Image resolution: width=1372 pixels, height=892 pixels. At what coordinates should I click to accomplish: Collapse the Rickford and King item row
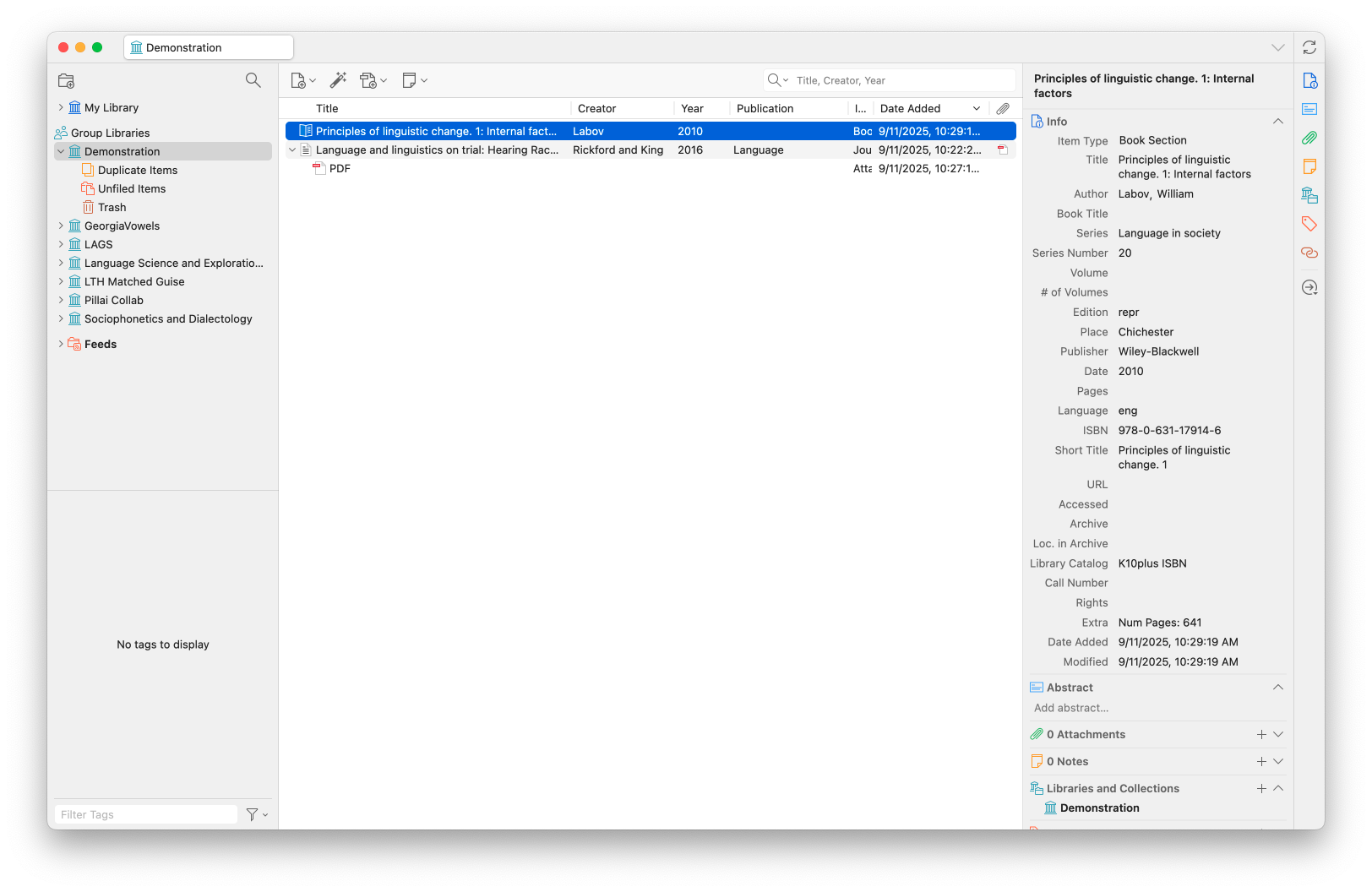coord(292,150)
